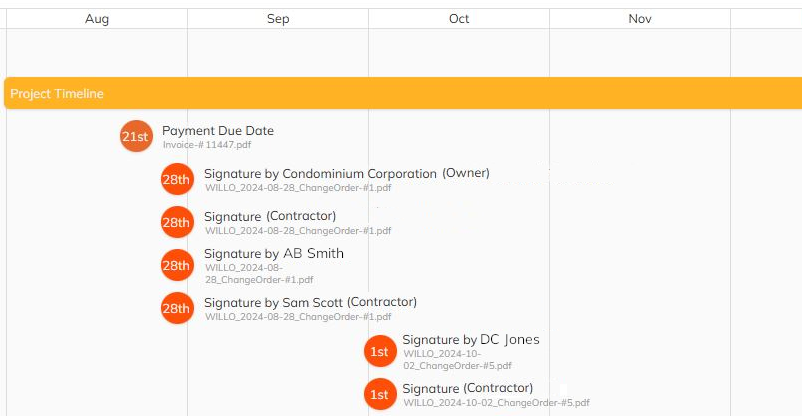Click the Oct month header
This screenshot has width=802, height=416.
[x=459, y=19]
